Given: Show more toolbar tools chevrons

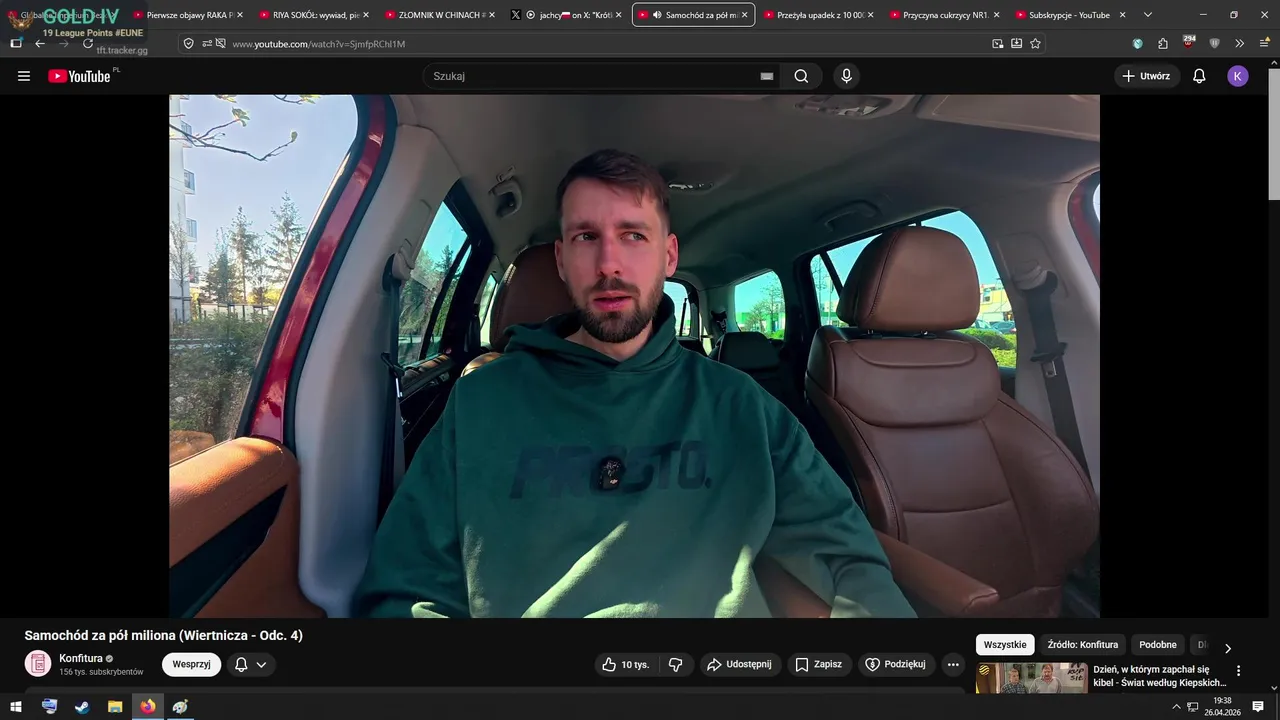Looking at the screenshot, I should (1239, 44).
